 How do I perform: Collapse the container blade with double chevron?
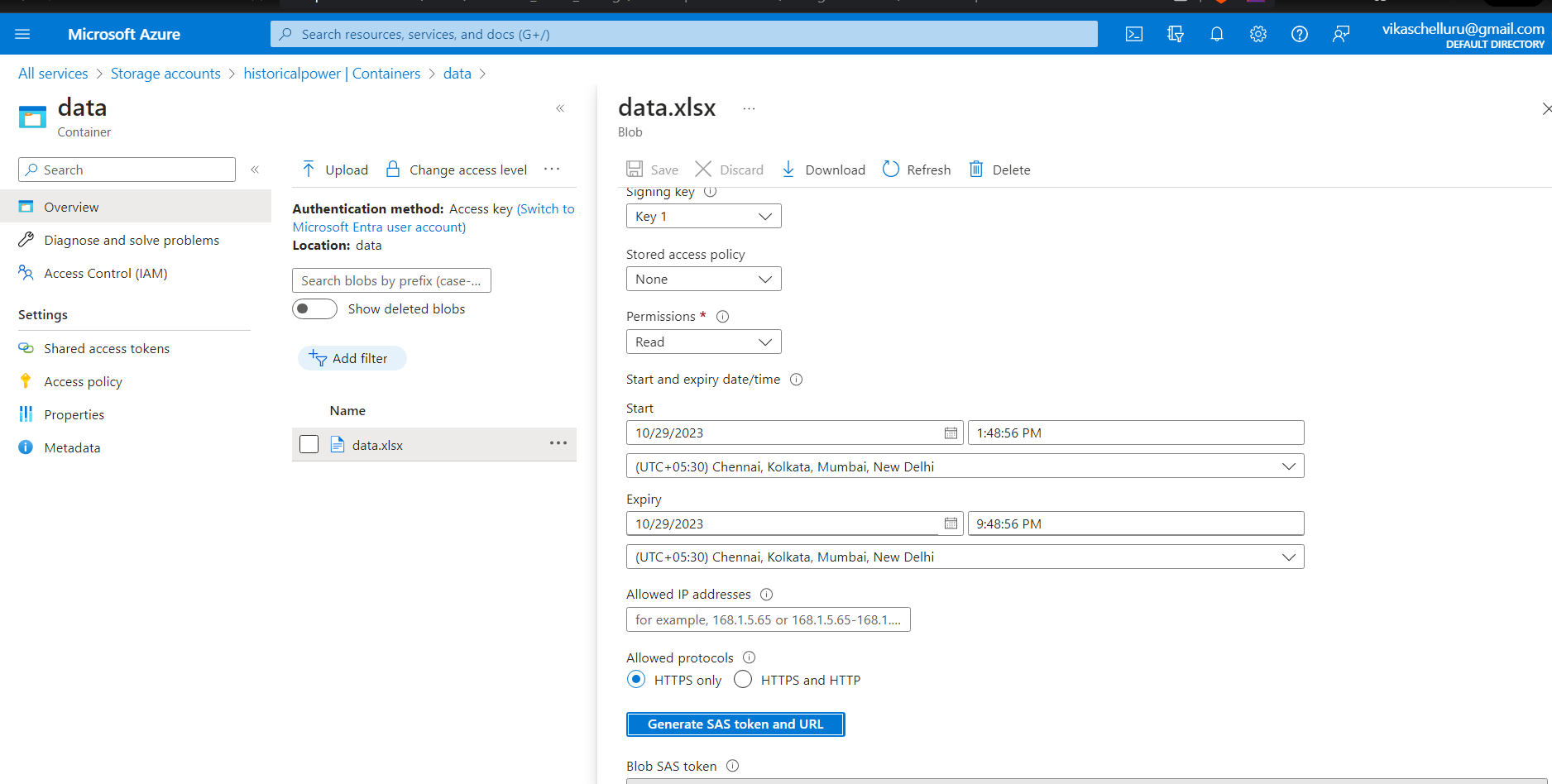click(x=560, y=108)
